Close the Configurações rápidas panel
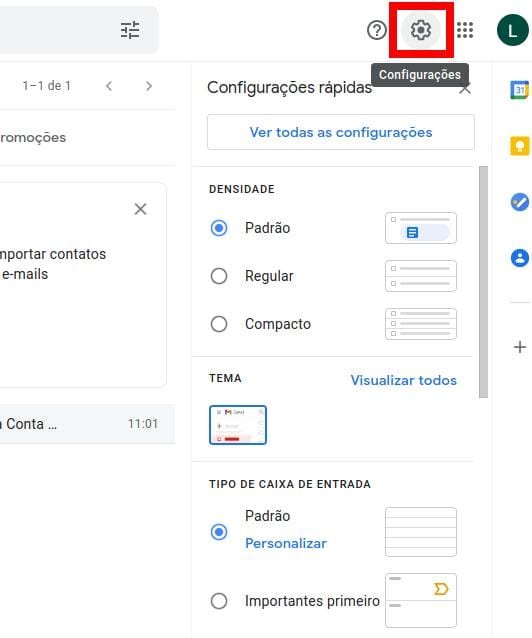This screenshot has width=532, height=638. 465,88
